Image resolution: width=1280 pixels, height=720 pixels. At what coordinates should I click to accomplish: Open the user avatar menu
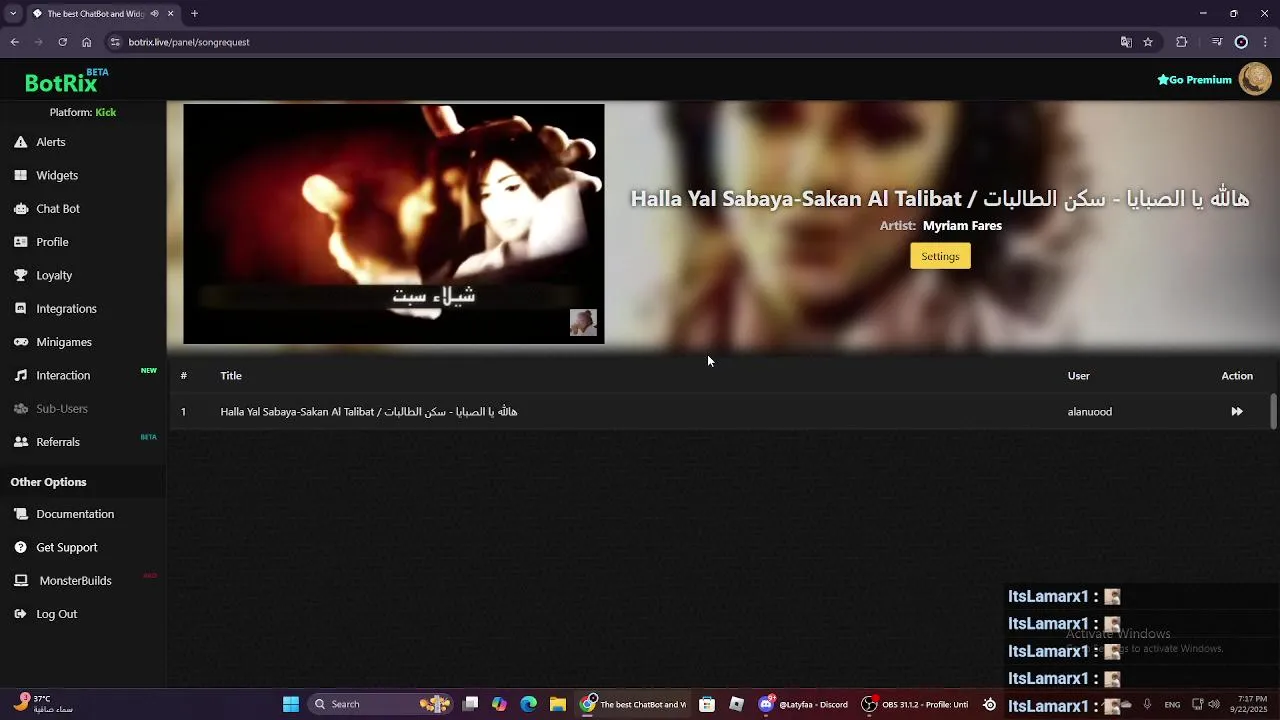coord(1254,79)
